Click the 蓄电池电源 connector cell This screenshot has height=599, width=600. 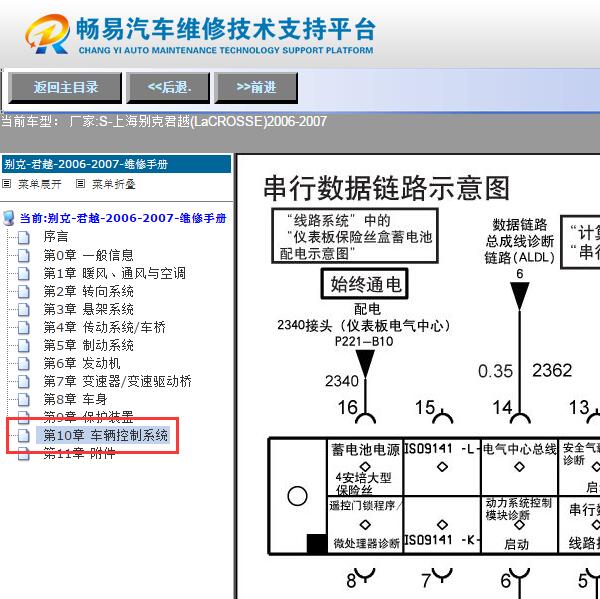pos(365,468)
